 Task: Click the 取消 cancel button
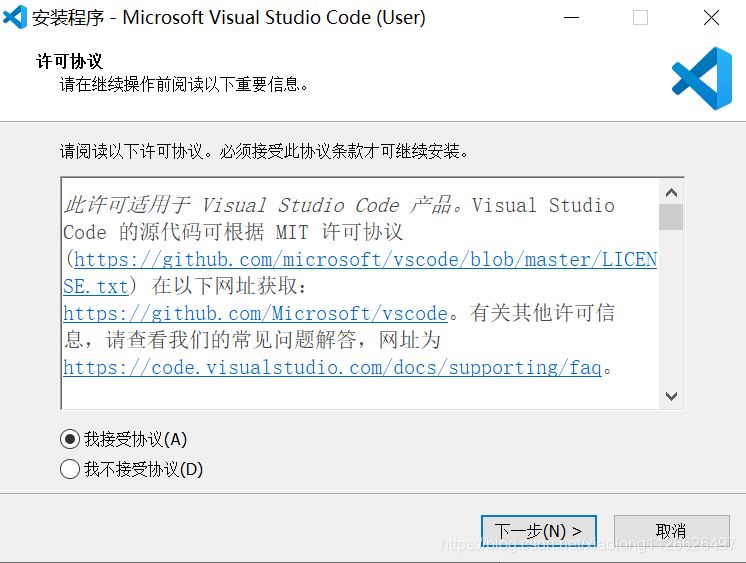click(x=671, y=531)
